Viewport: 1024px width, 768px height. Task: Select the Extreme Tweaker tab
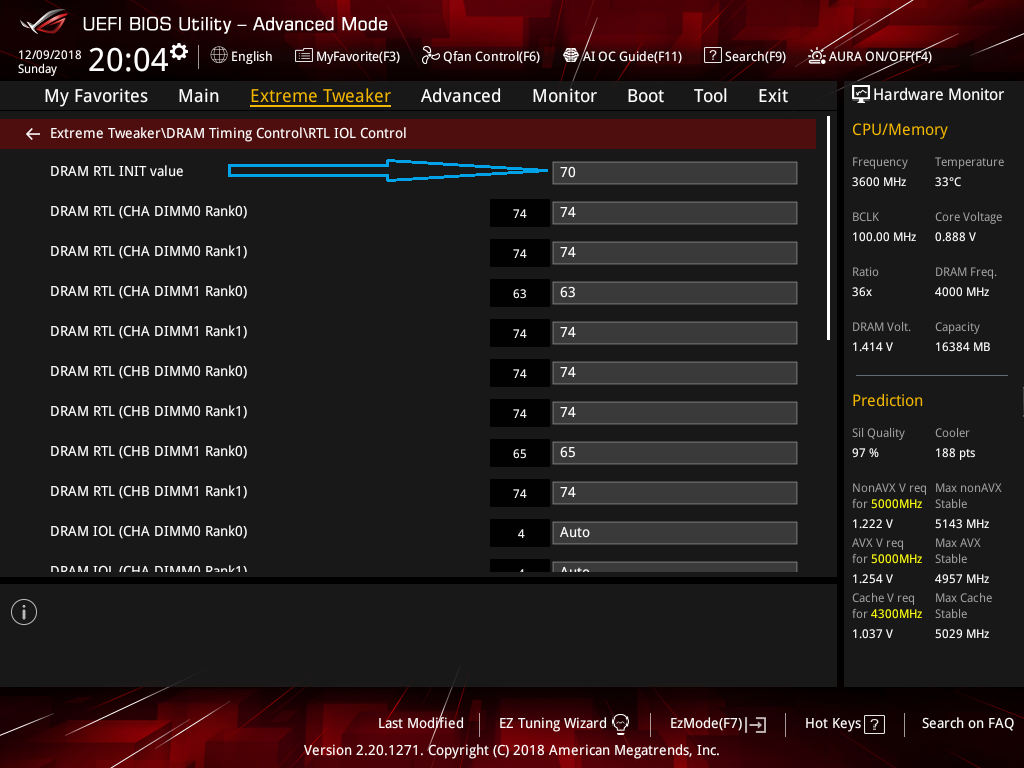[x=321, y=96]
